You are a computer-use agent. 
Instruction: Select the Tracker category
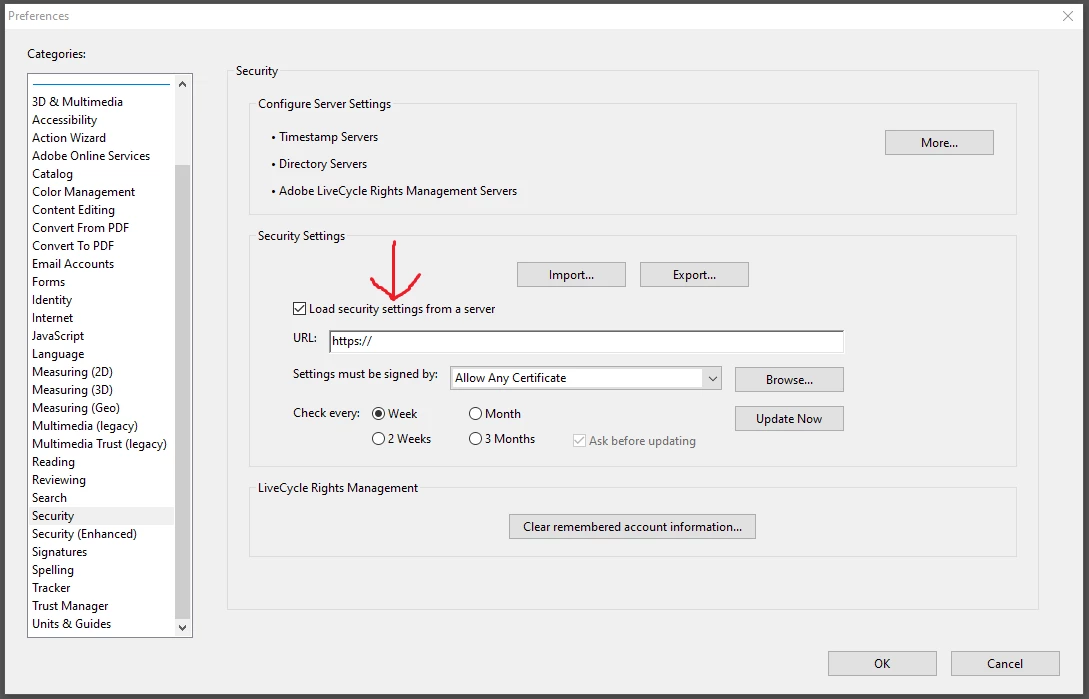click(x=51, y=588)
